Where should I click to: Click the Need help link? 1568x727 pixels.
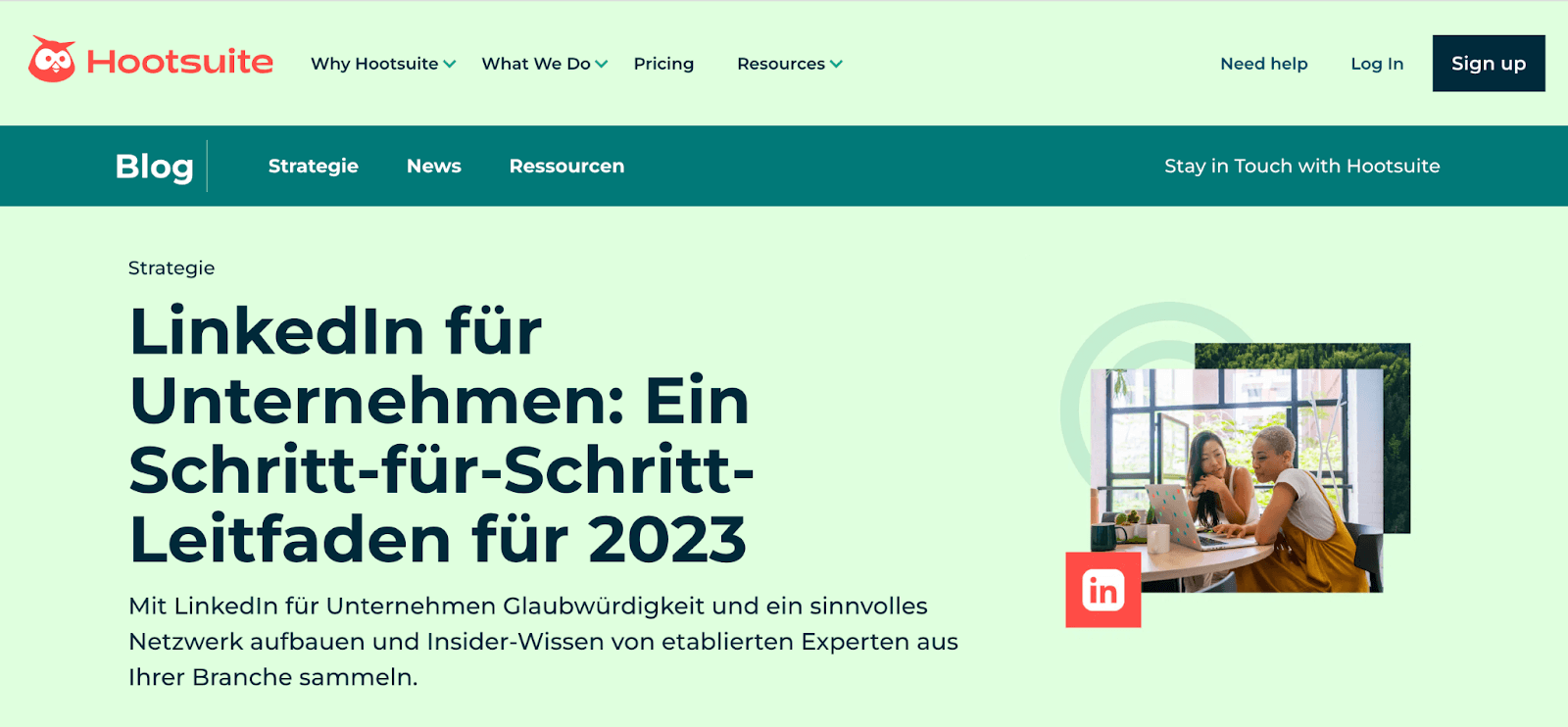pos(1264,64)
